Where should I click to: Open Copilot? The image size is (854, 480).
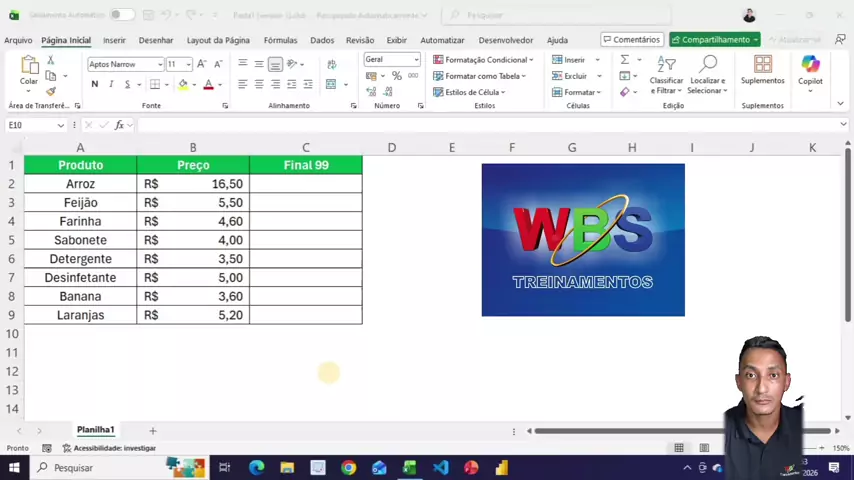pyautogui.click(x=810, y=72)
